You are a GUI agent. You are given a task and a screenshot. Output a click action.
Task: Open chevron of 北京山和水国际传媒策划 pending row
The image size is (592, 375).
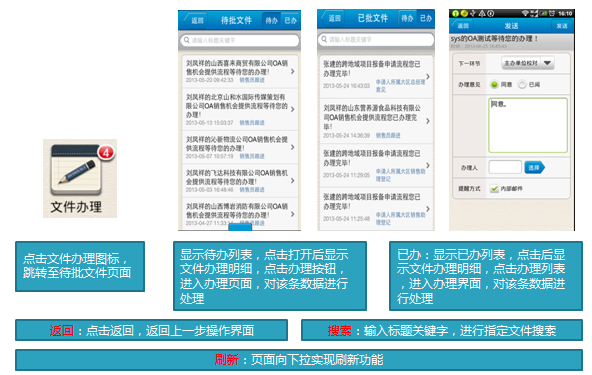293,109
